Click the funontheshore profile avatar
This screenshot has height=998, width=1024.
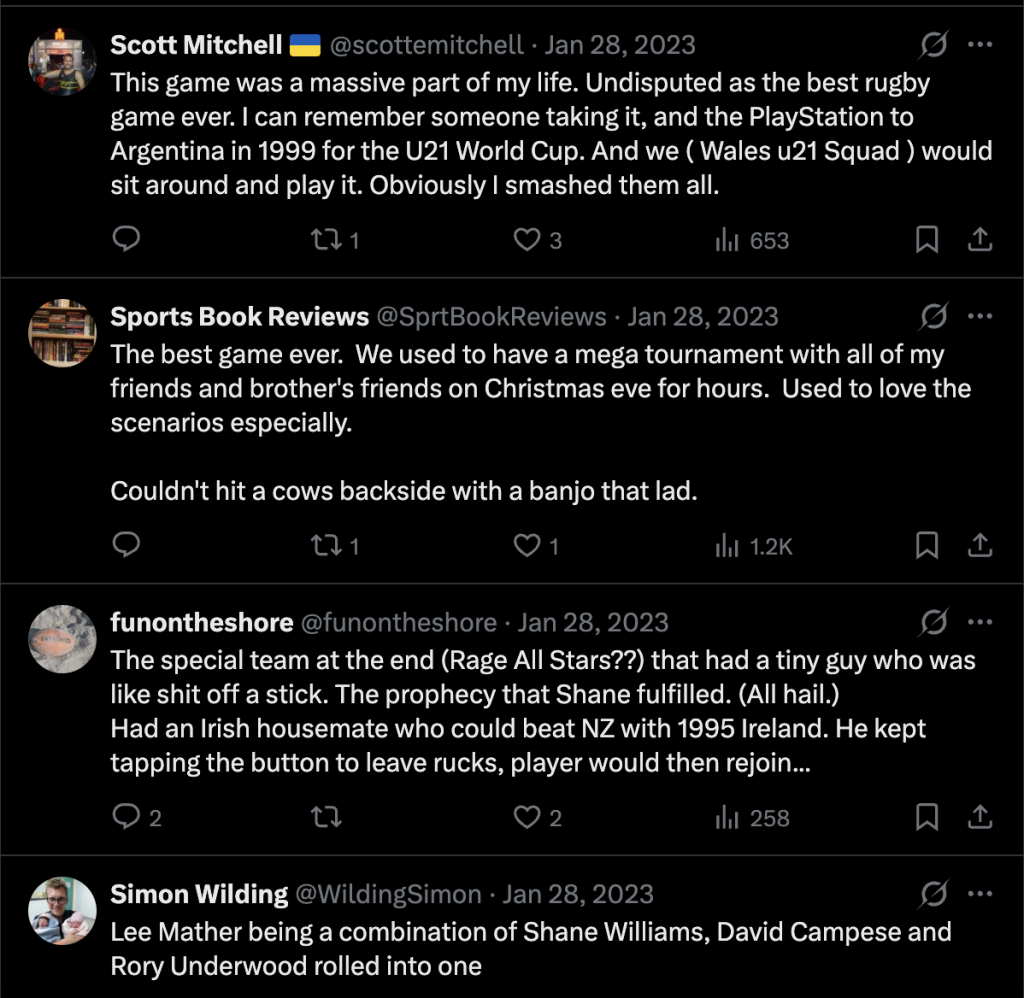62,638
